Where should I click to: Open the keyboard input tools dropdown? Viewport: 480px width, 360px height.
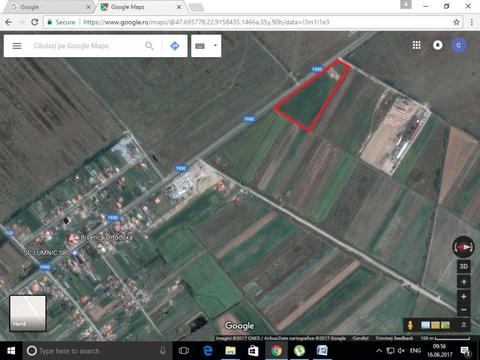coord(206,46)
